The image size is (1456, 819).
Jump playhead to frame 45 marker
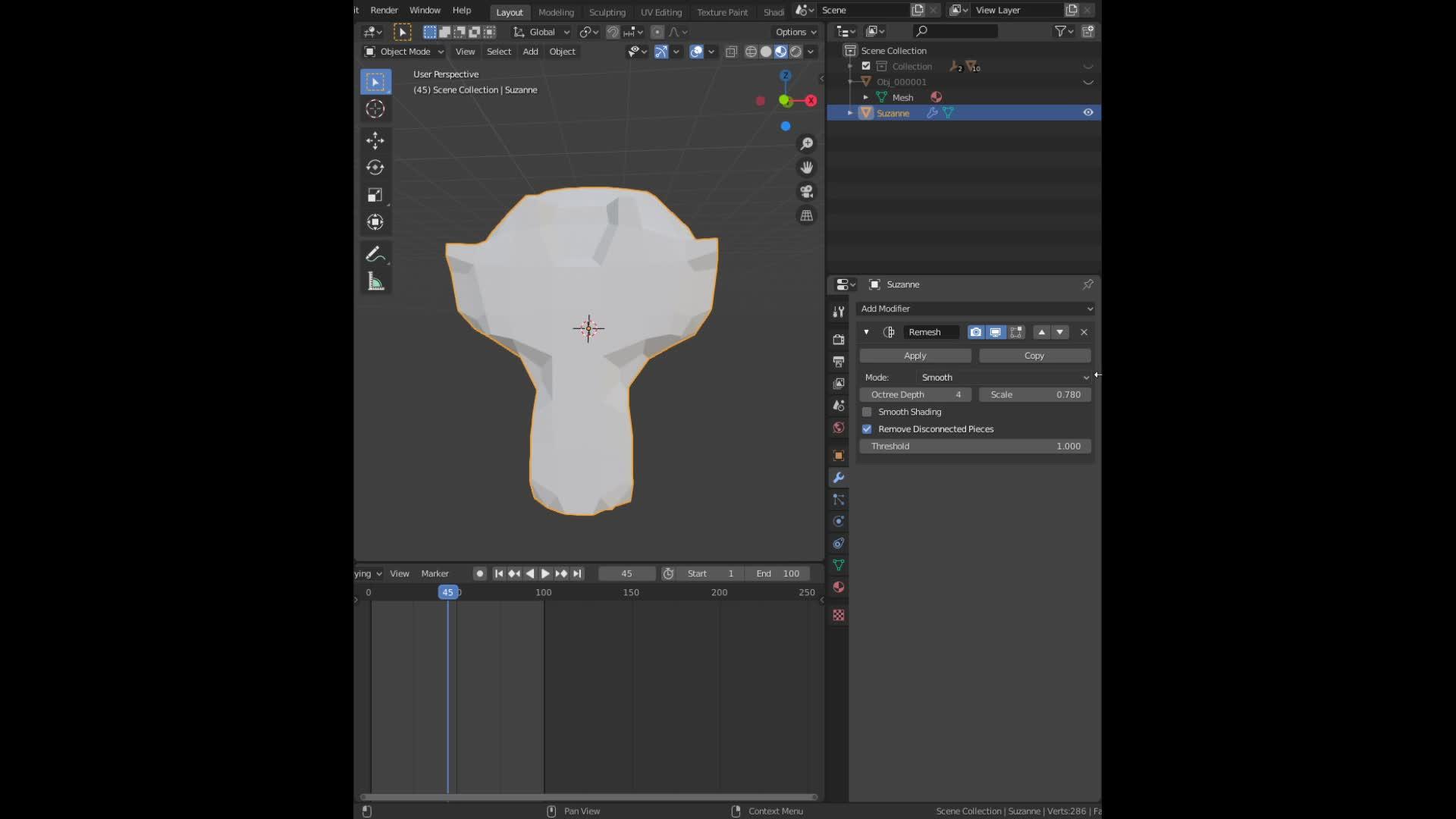click(447, 592)
